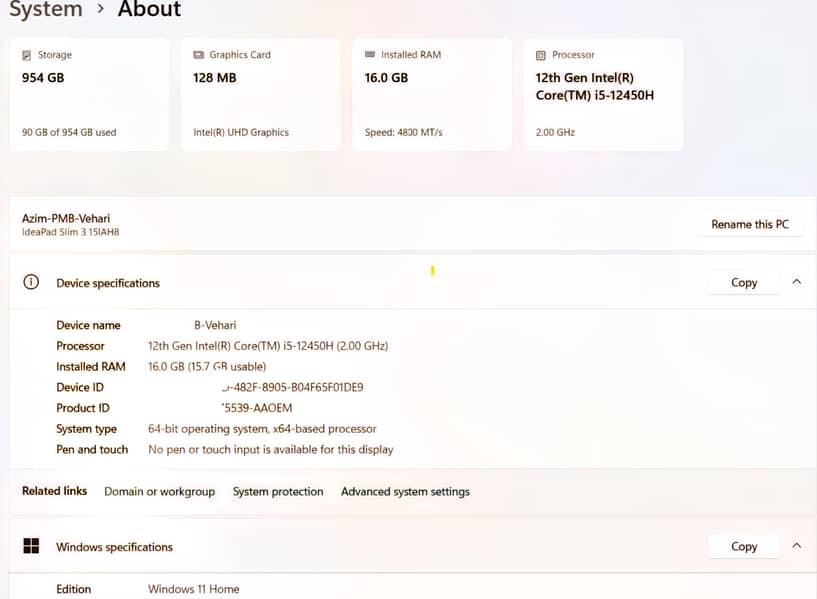Click the Device specifications info icon
817x599 pixels.
coord(31,283)
